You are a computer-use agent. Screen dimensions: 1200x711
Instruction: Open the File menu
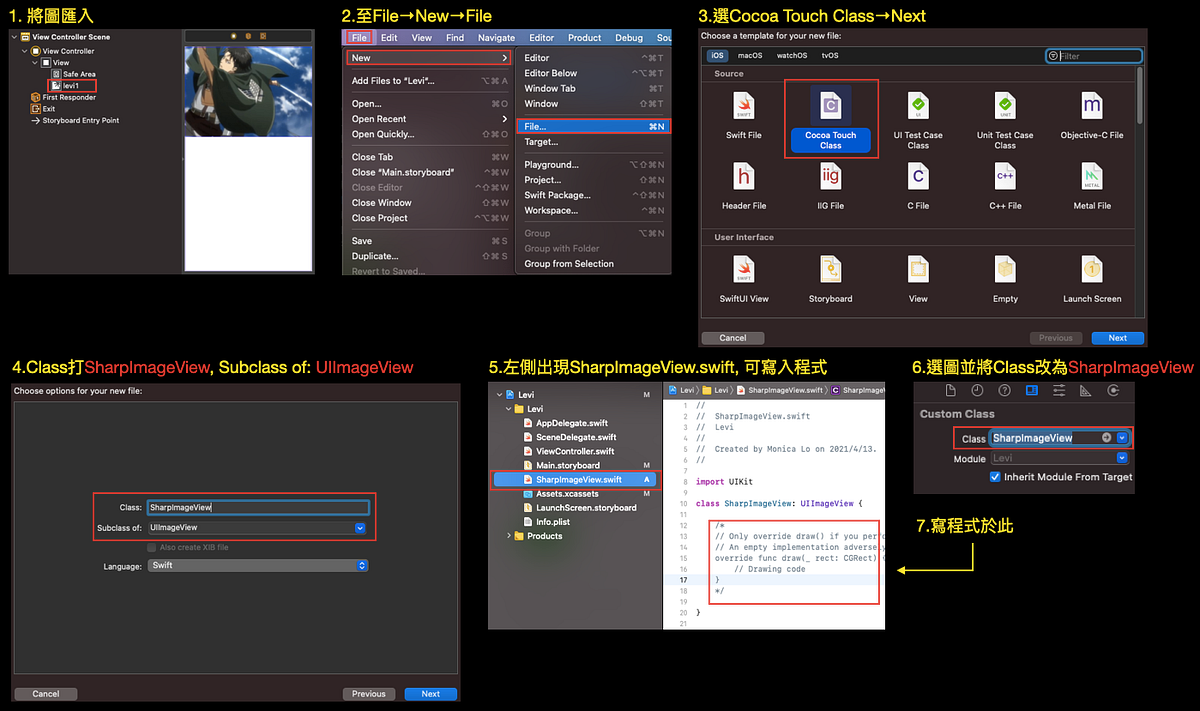pyautogui.click(x=359, y=37)
